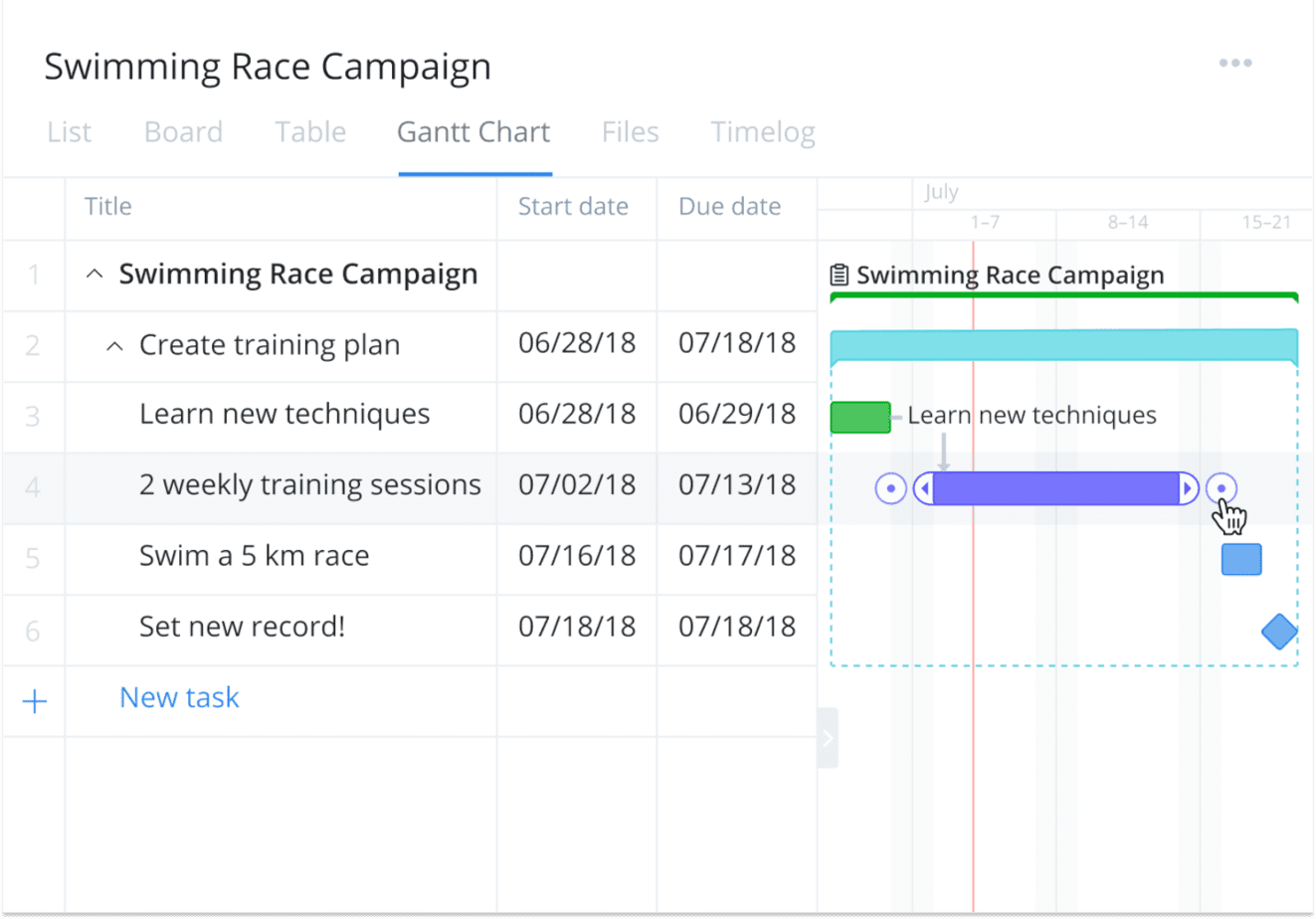Open the three-dot more options menu
The height and width of the screenshot is (919, 1316).
pos(1235,63)
